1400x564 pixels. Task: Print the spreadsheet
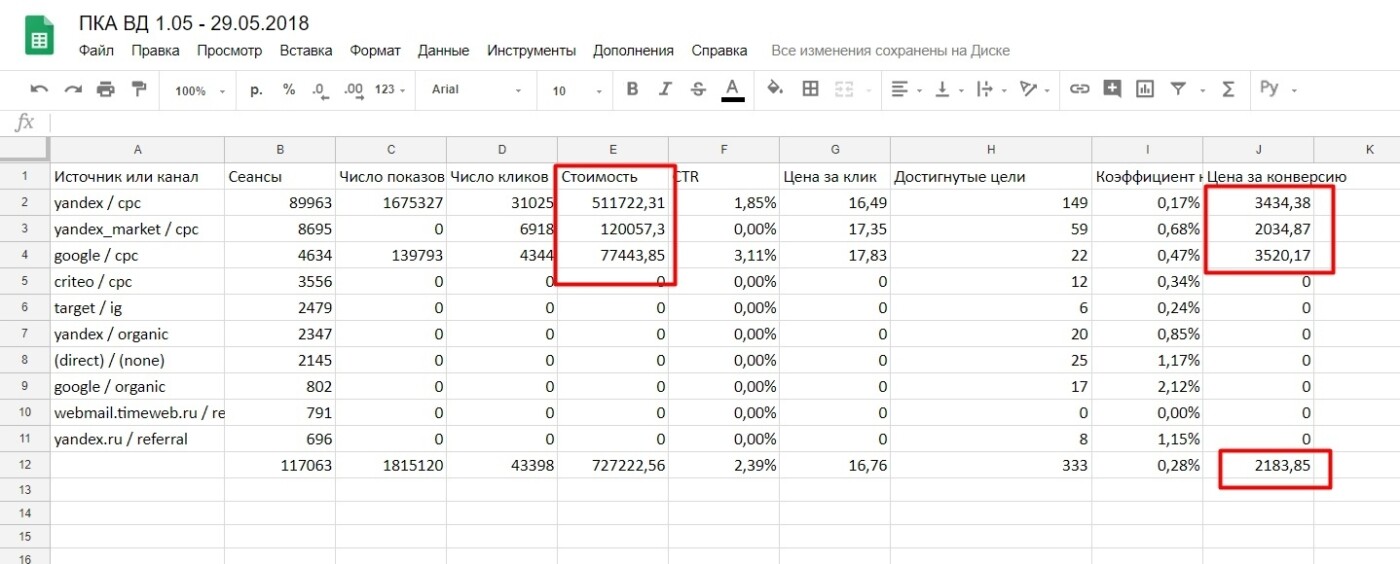106,89
